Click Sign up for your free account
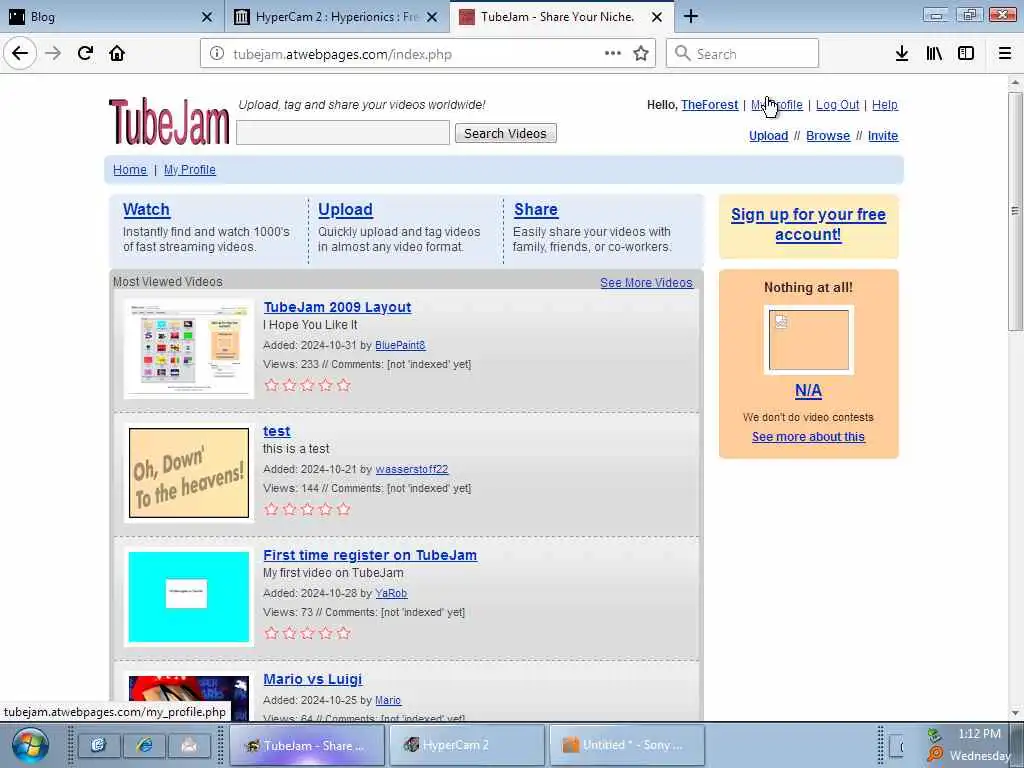This screenshot has height=768, width=1024. coord(808,224)
